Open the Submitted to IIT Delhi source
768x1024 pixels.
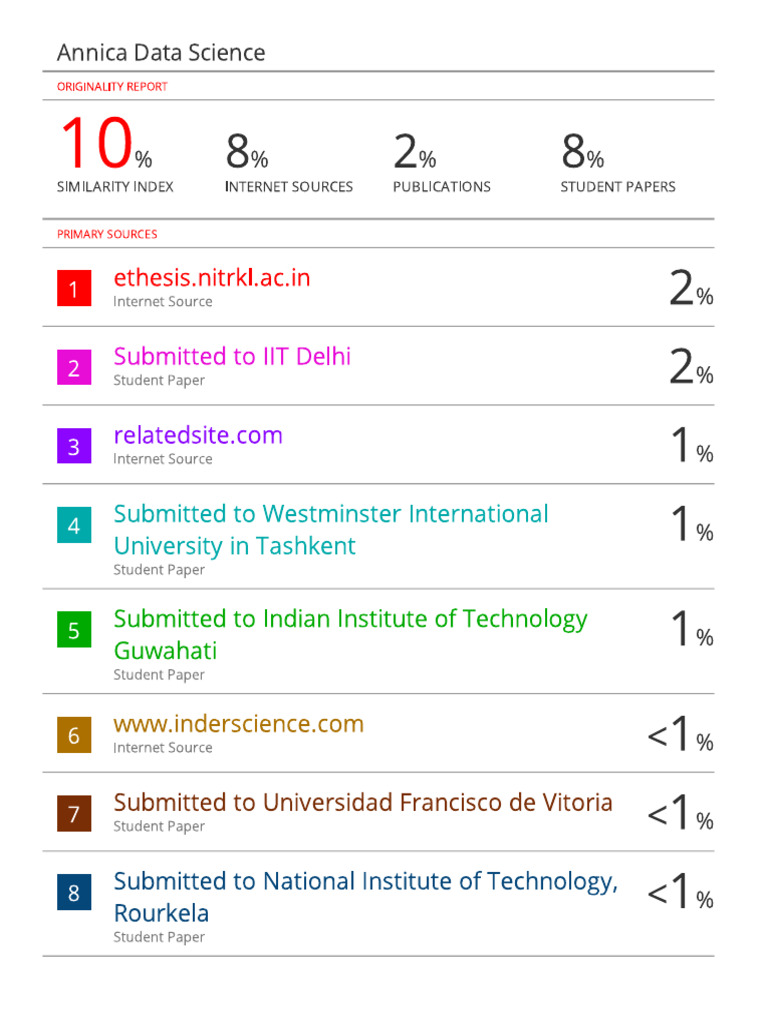[x=232, y=357]
